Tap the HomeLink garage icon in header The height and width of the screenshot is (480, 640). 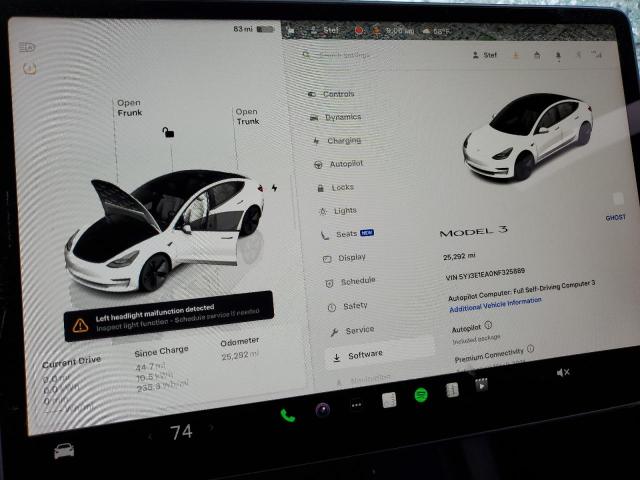click(x=537, y=55)
